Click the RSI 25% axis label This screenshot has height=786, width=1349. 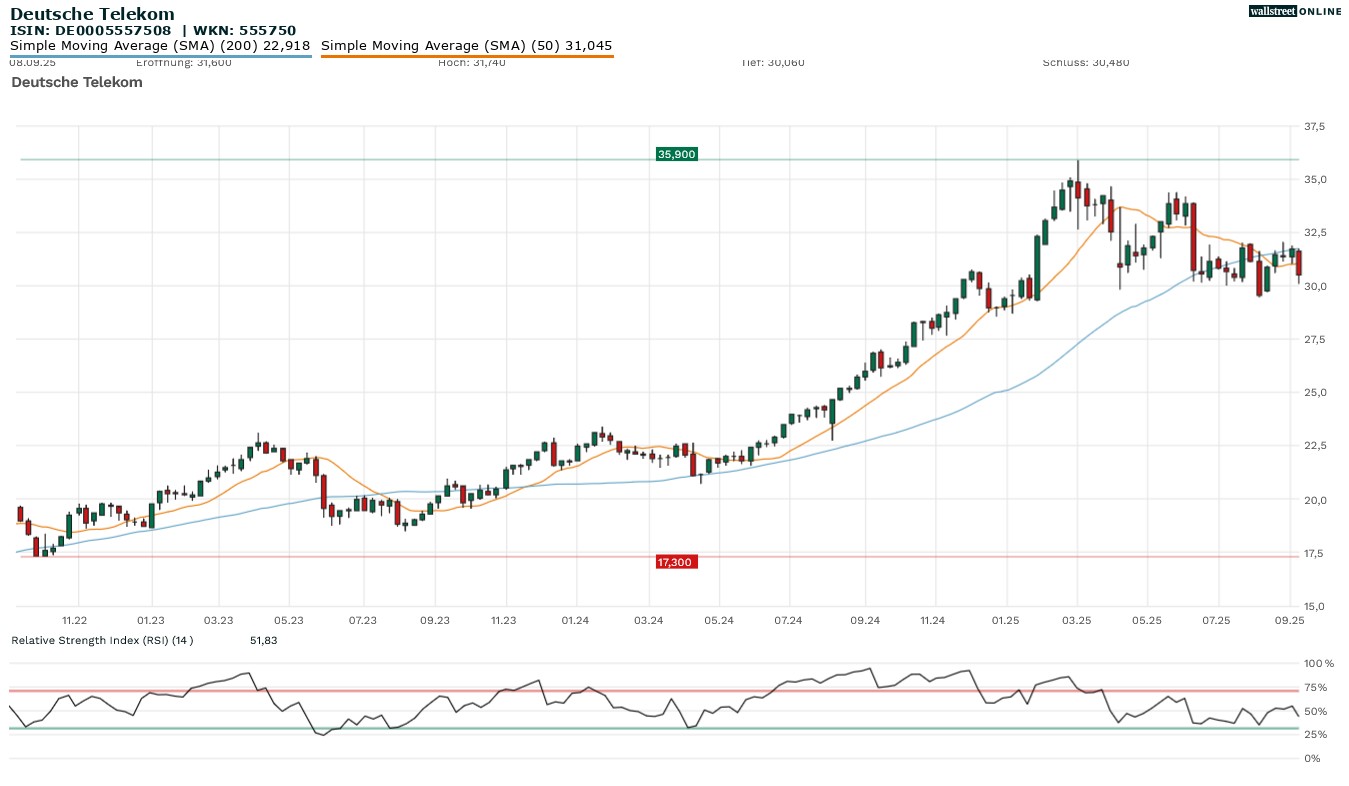pos(1317,735)
